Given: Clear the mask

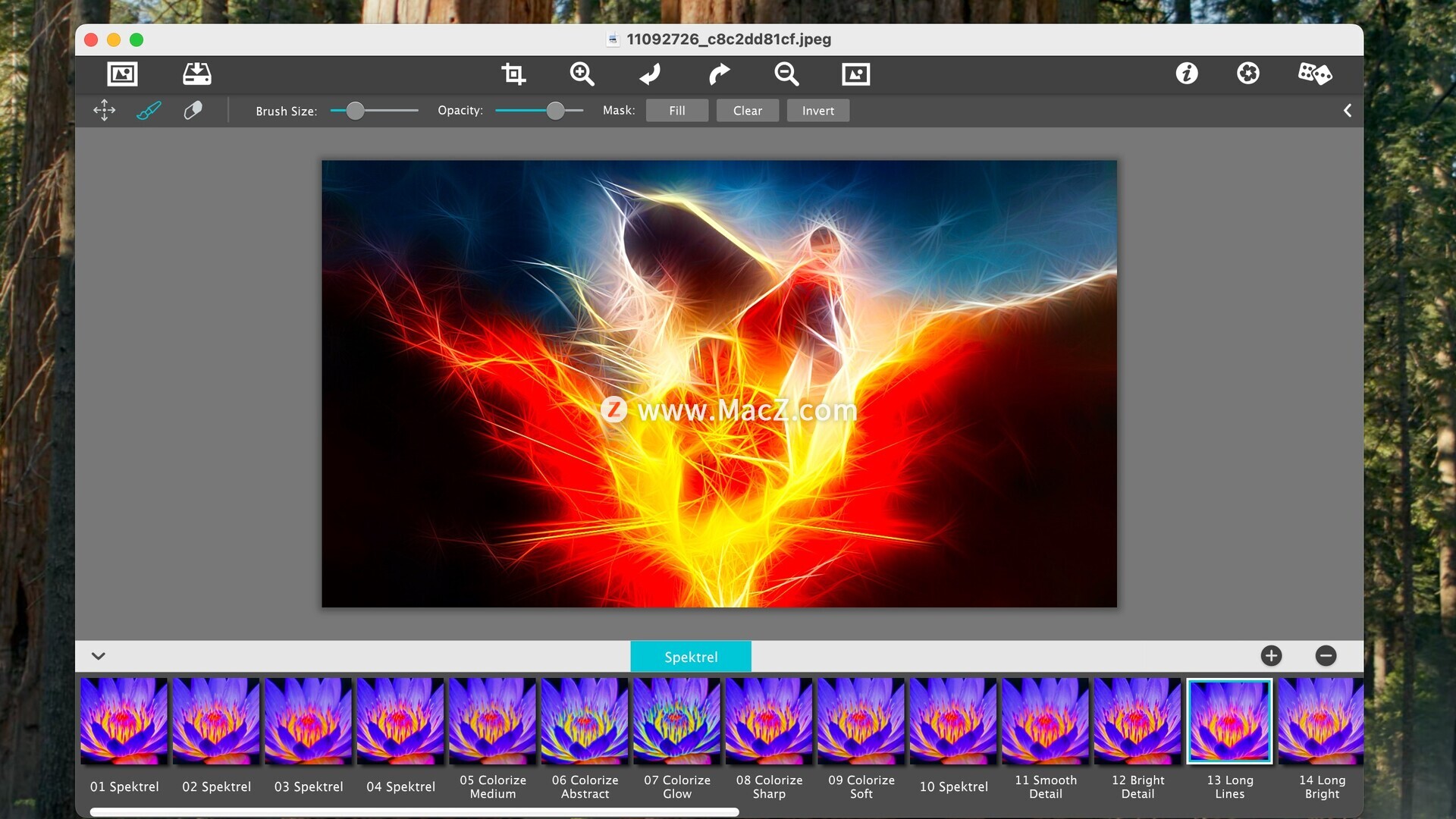Looking at the screenshot, I should [x=748, y=111].
